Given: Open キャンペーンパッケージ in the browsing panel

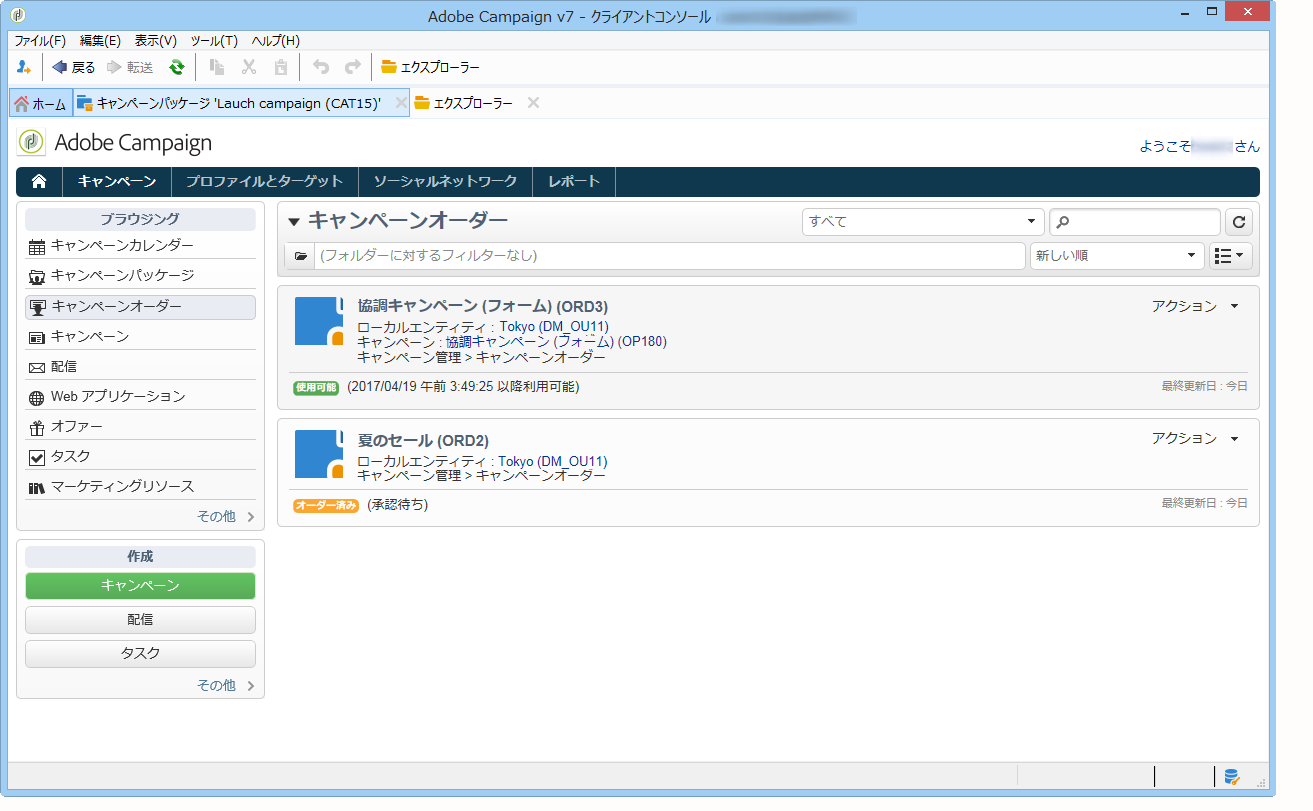Looking at the screenshot, I should pyautogui.click(x=140, y=276).
